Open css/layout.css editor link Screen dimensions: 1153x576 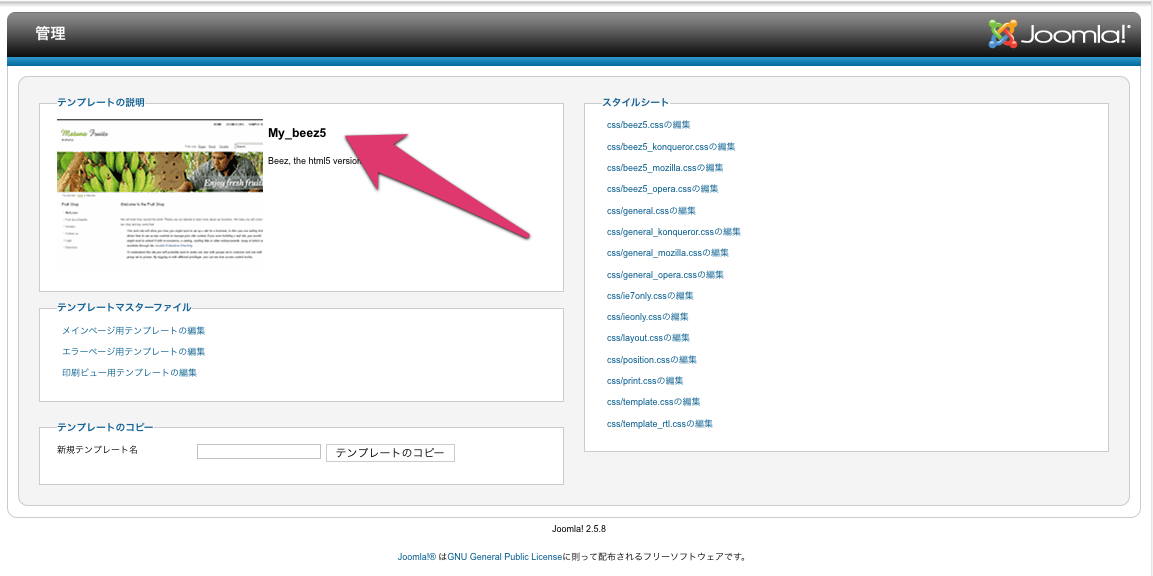(x=649, y=337)
